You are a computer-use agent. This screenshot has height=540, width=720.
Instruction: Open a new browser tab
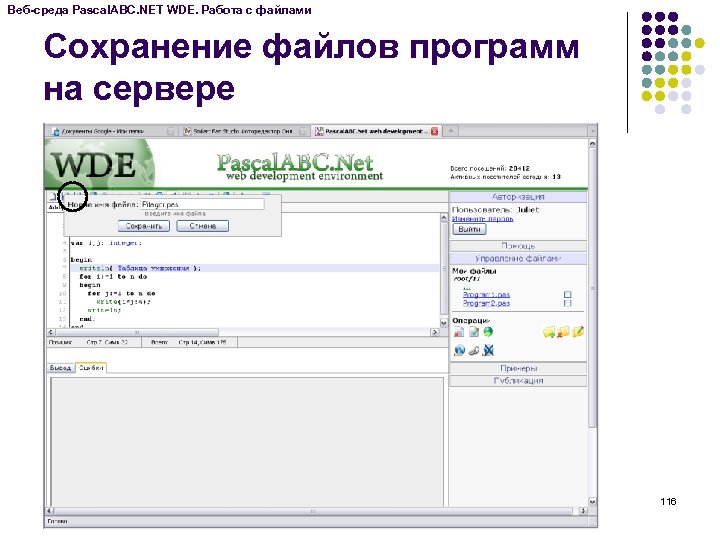451,131
